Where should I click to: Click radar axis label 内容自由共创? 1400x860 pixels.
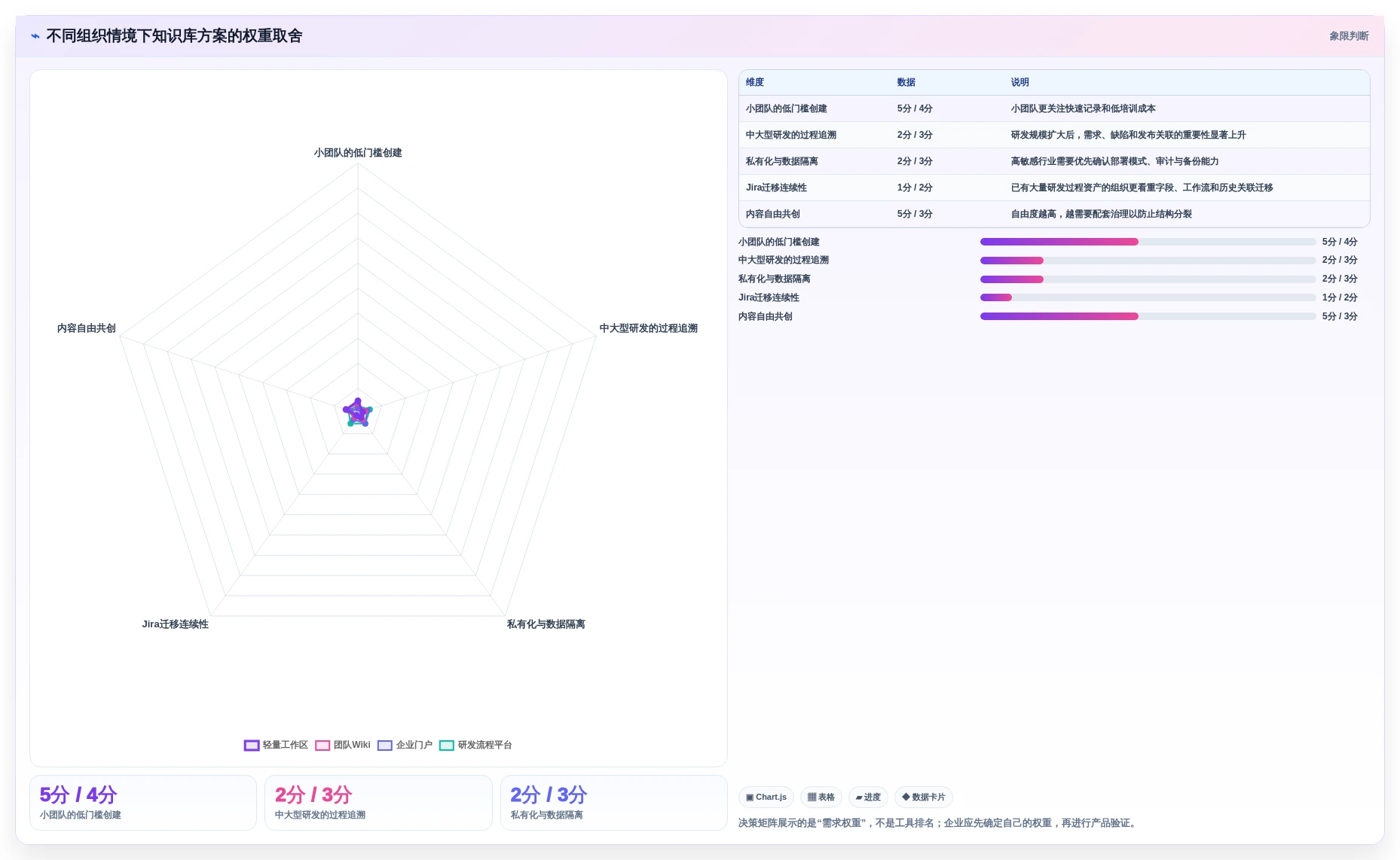pos(87,328)
